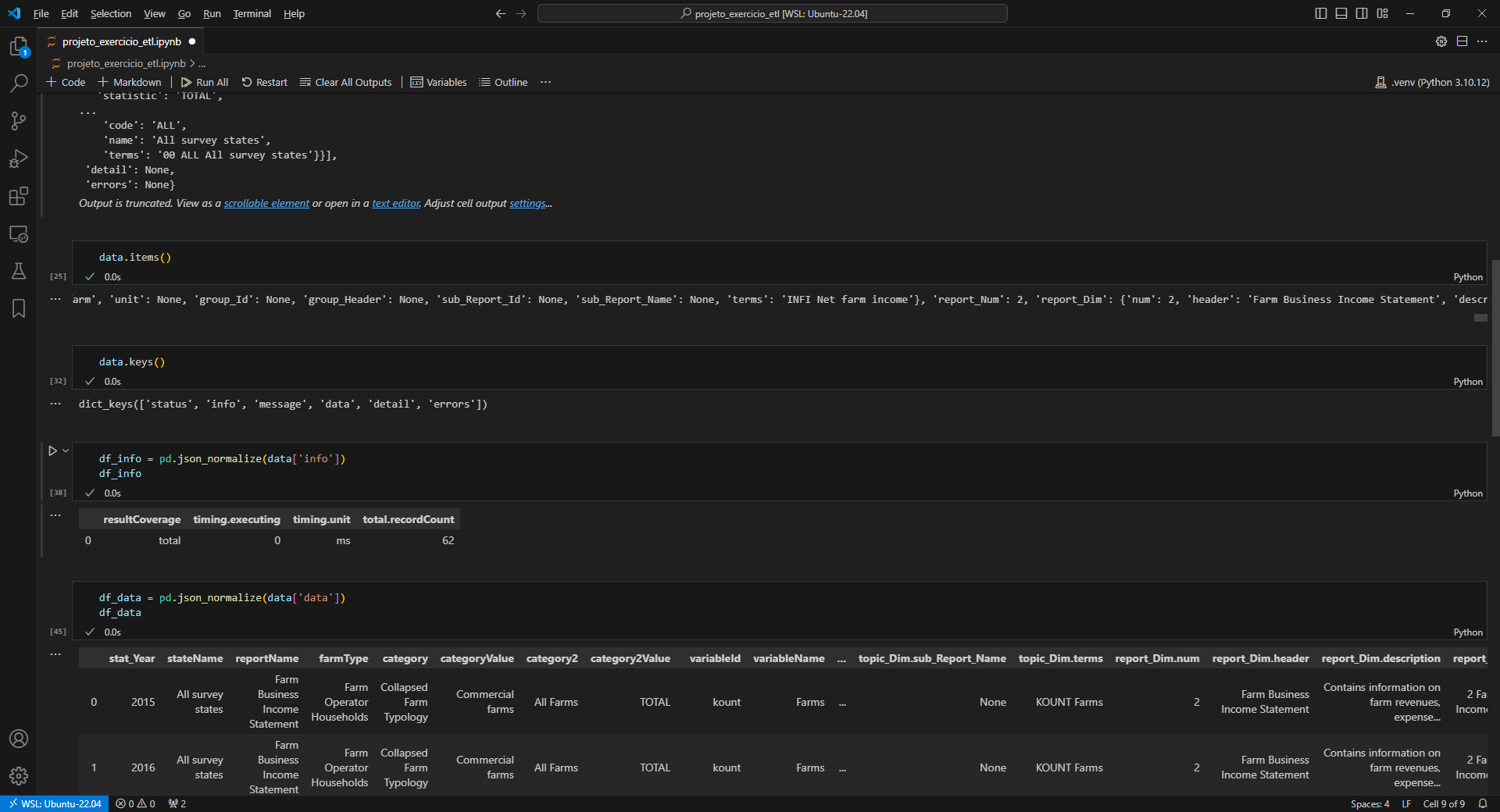
Task: Open Source Control view
Action: [x=19, y=121]
